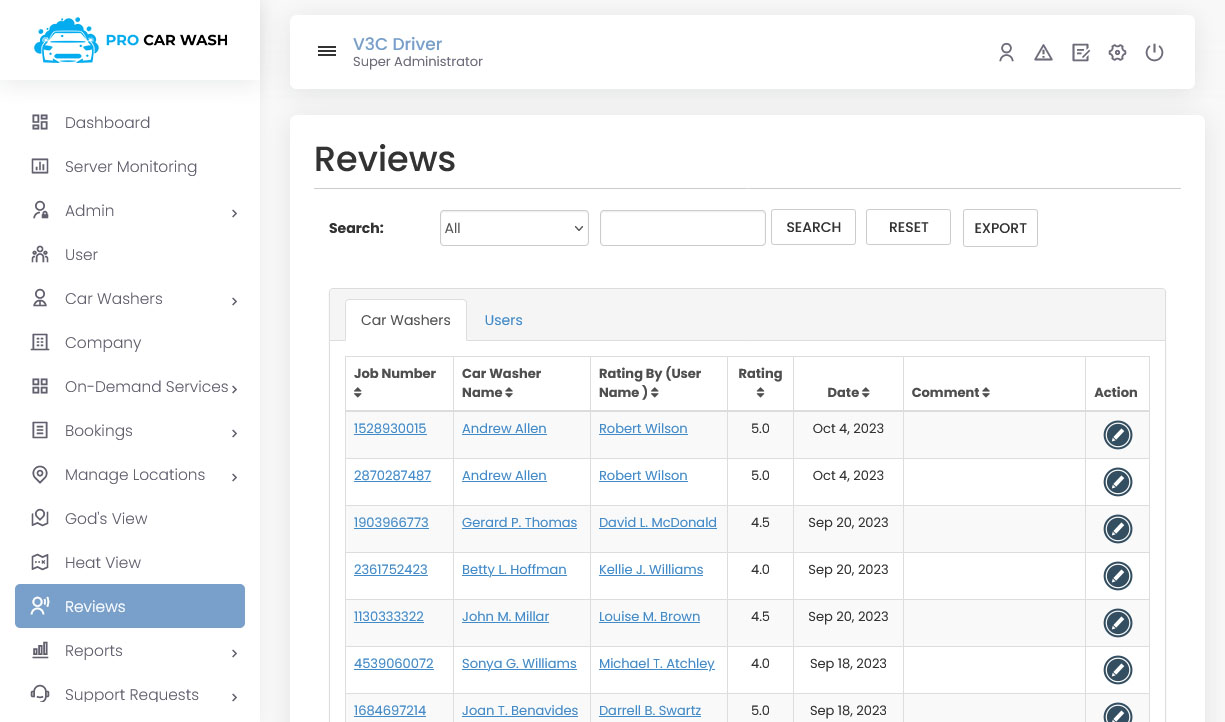The height and width of the screenshot is (722, 1225).
Task: Open the settings gear icon in header
Action: [1117, 53]
